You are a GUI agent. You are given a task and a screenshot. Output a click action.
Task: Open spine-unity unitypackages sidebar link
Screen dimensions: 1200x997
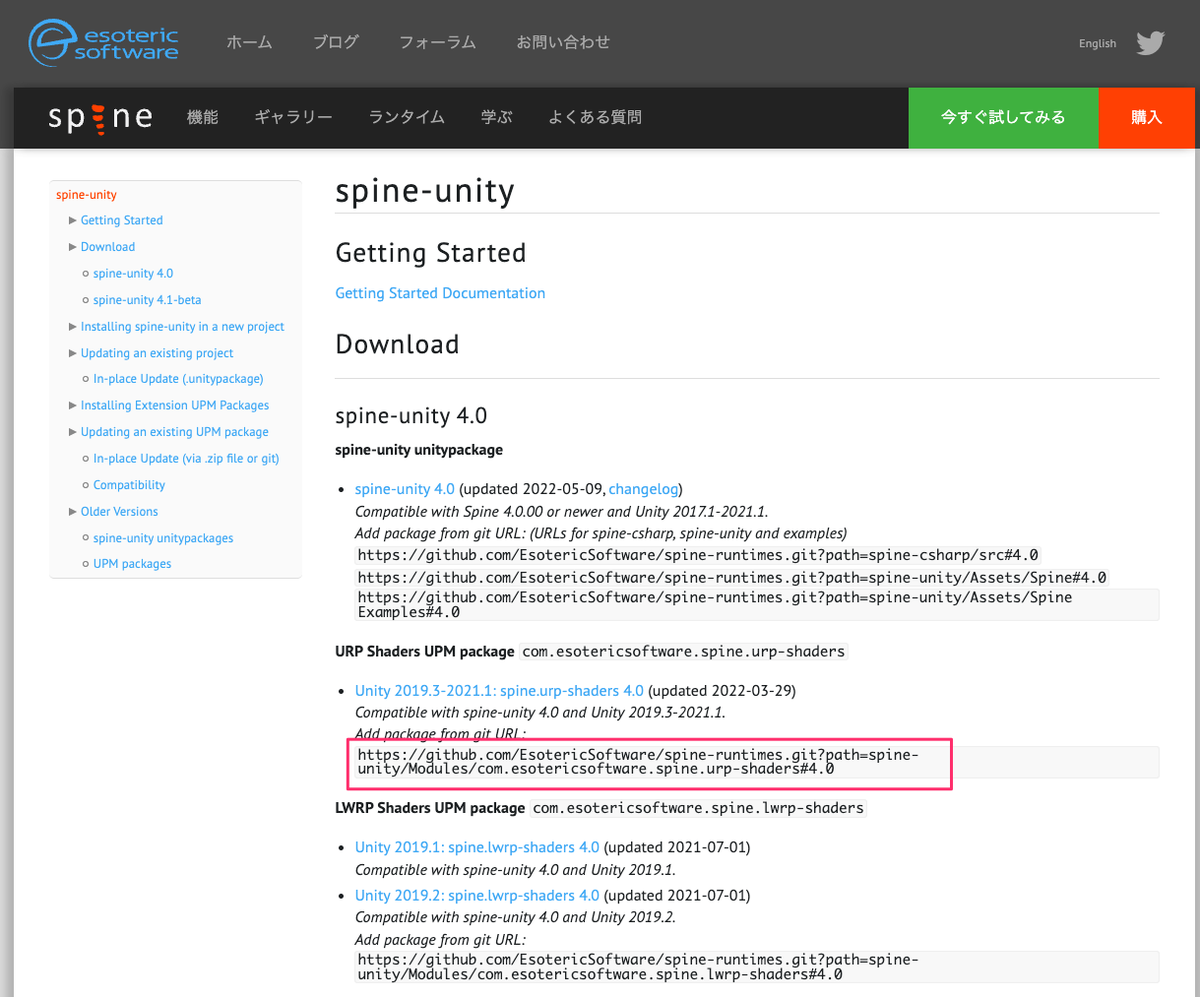[x=163, y=538]
